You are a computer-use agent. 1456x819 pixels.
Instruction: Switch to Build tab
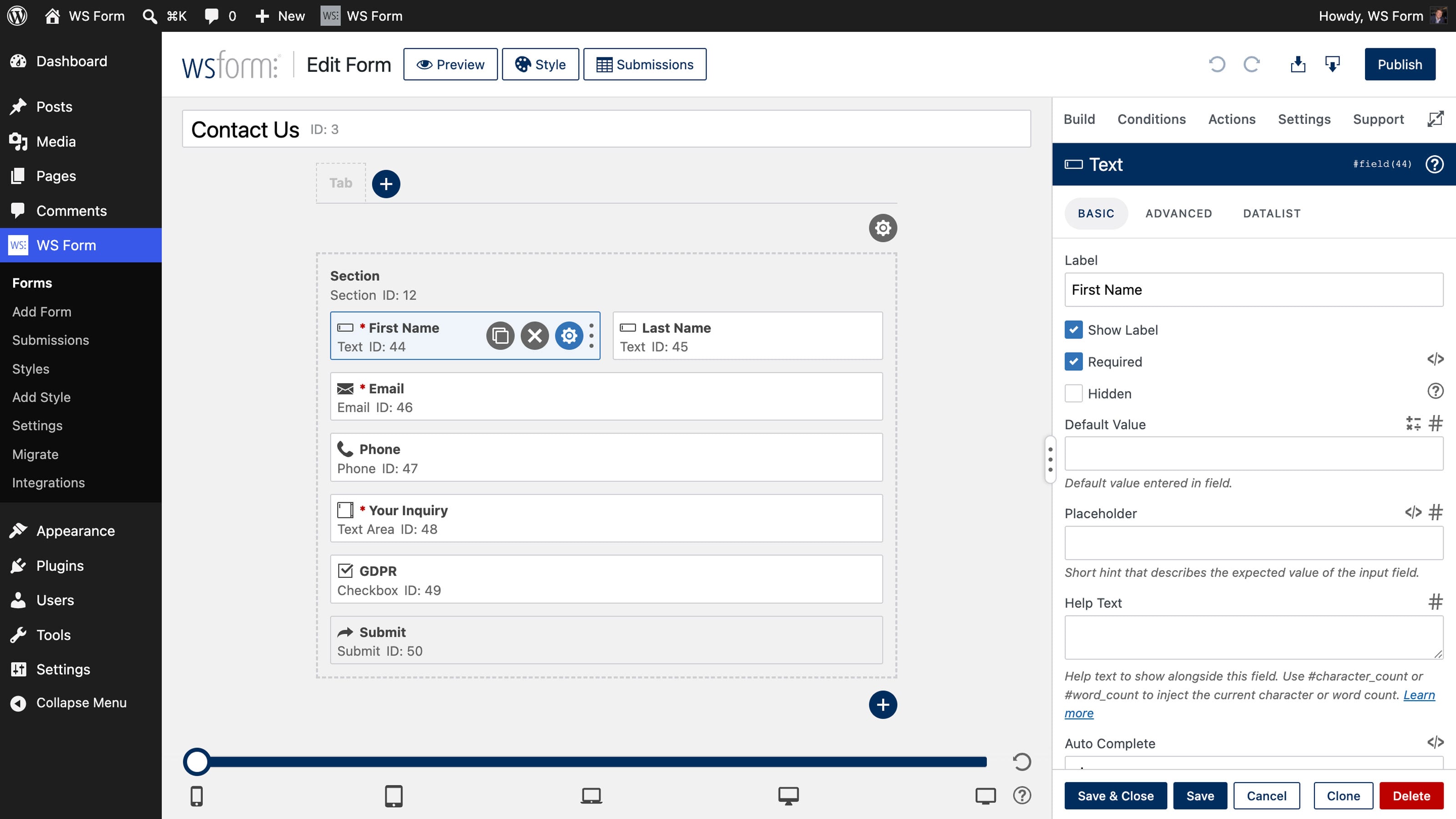1079,119
